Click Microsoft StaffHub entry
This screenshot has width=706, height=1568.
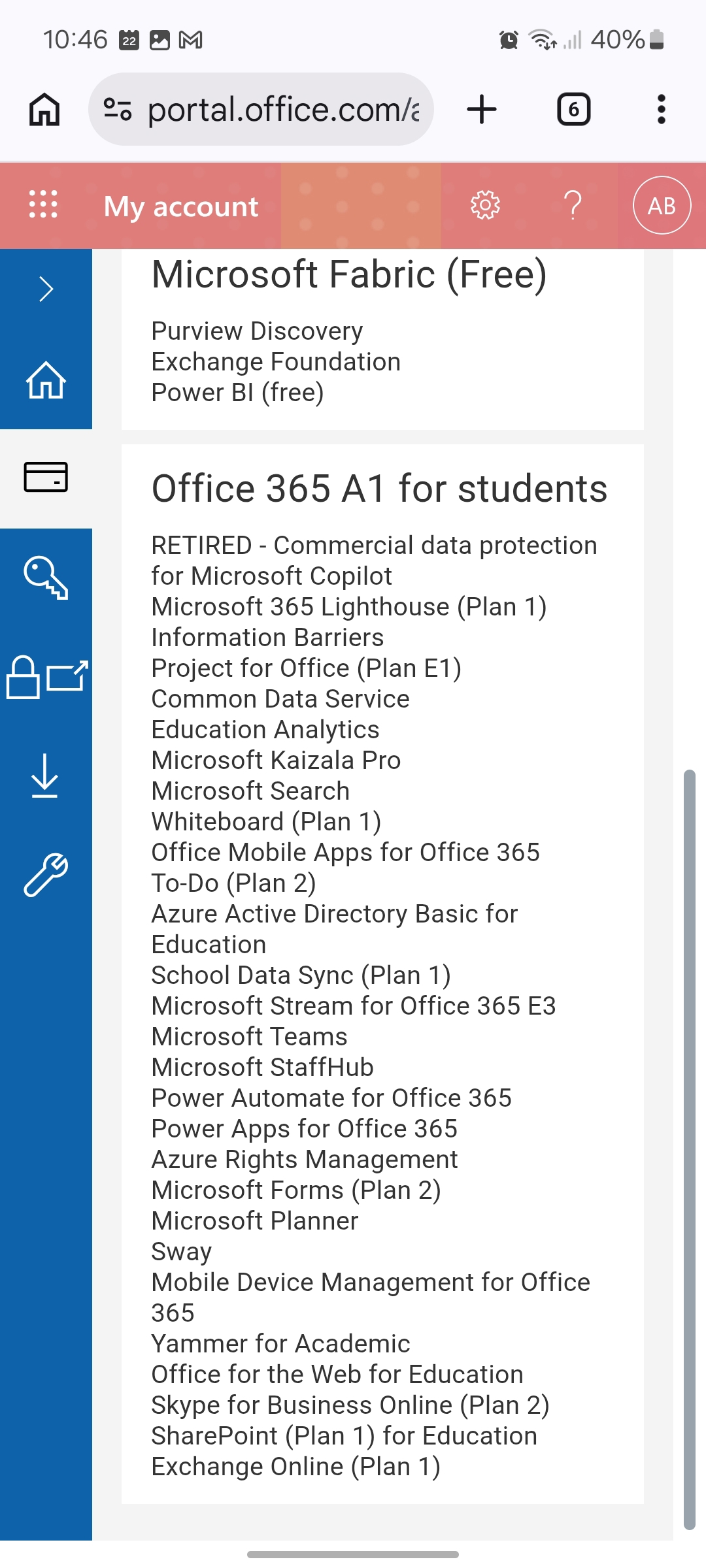262,1068
